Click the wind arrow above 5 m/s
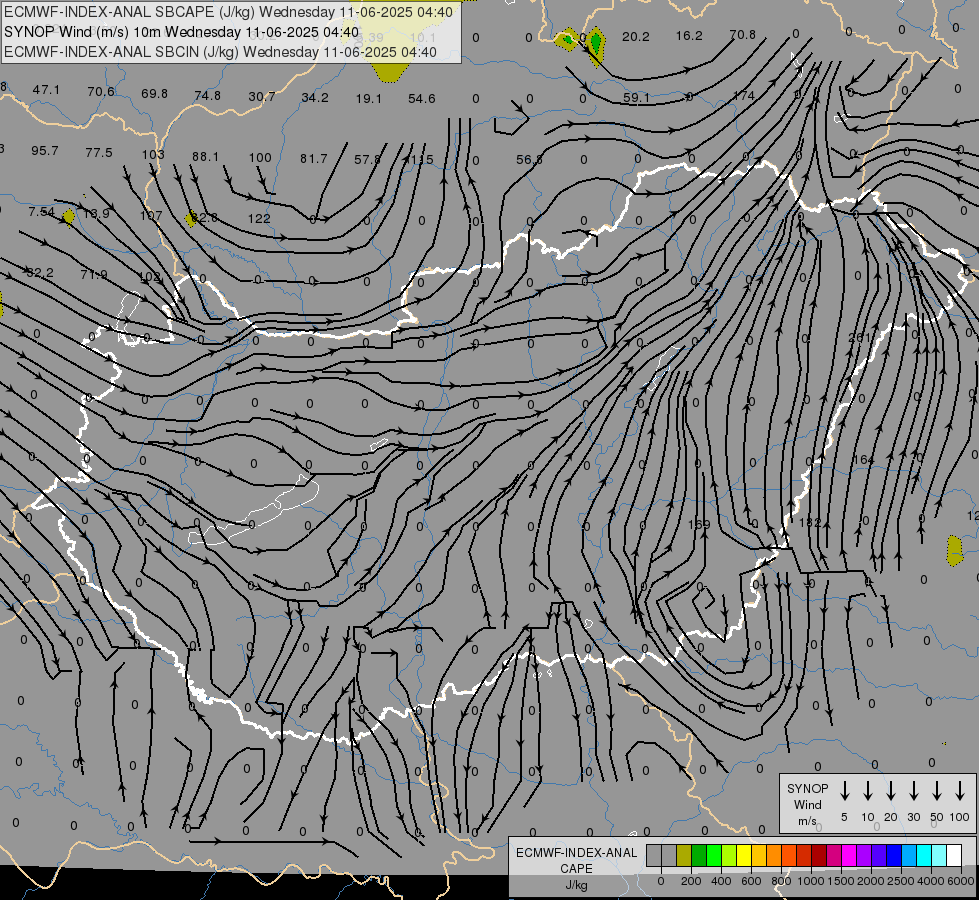This screenshot has height=900, width=979. tap(844, 791)
